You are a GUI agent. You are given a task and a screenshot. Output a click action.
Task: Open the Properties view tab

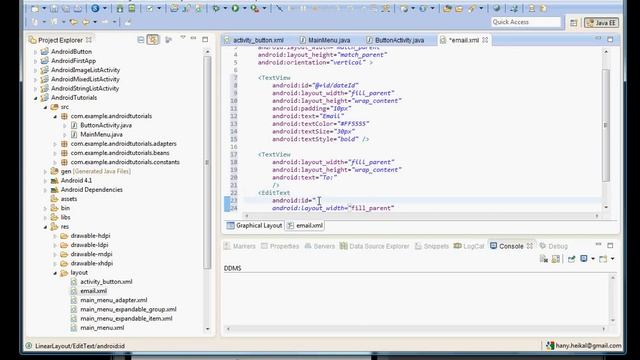pos(280,246)
